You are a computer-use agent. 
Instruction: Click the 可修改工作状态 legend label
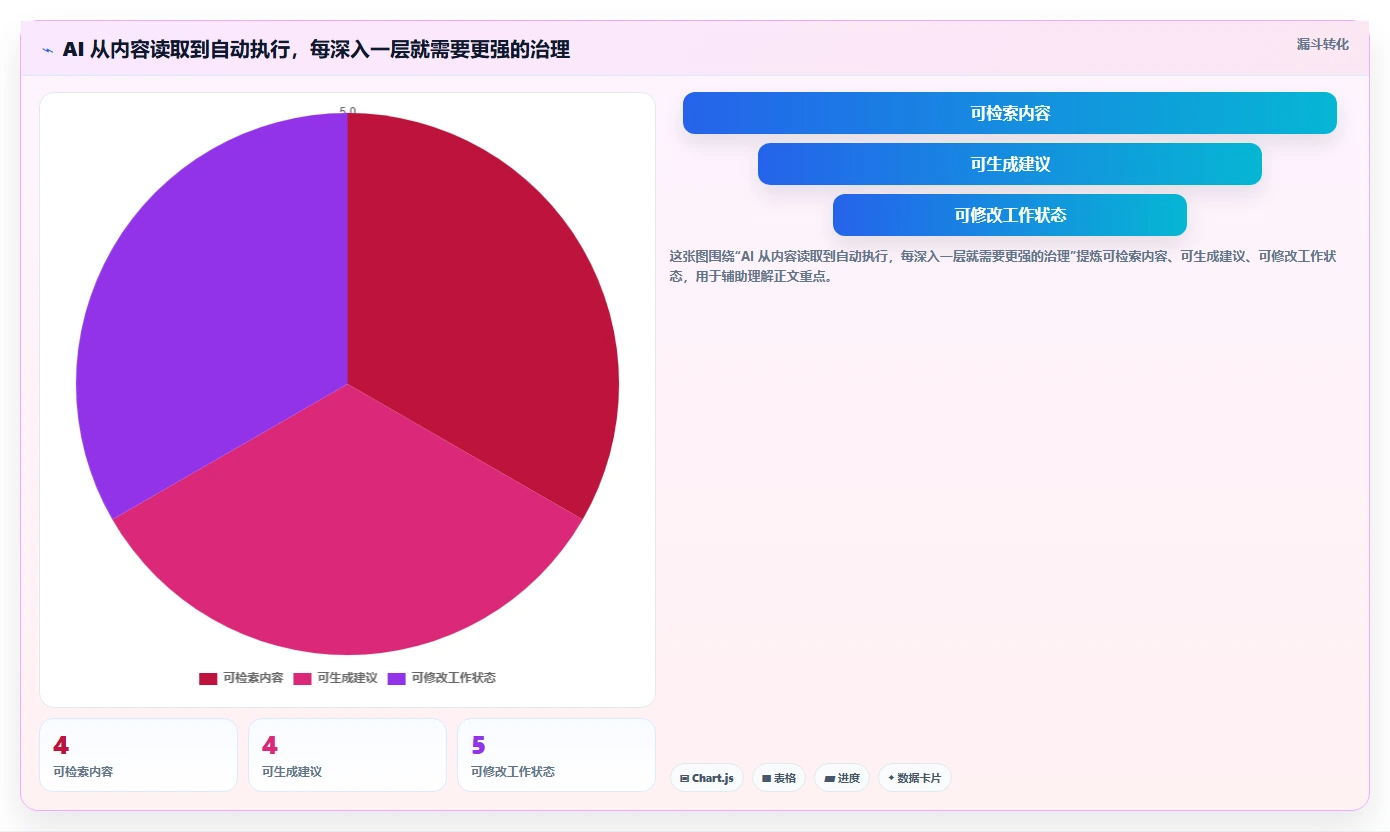tap(453, 678)
